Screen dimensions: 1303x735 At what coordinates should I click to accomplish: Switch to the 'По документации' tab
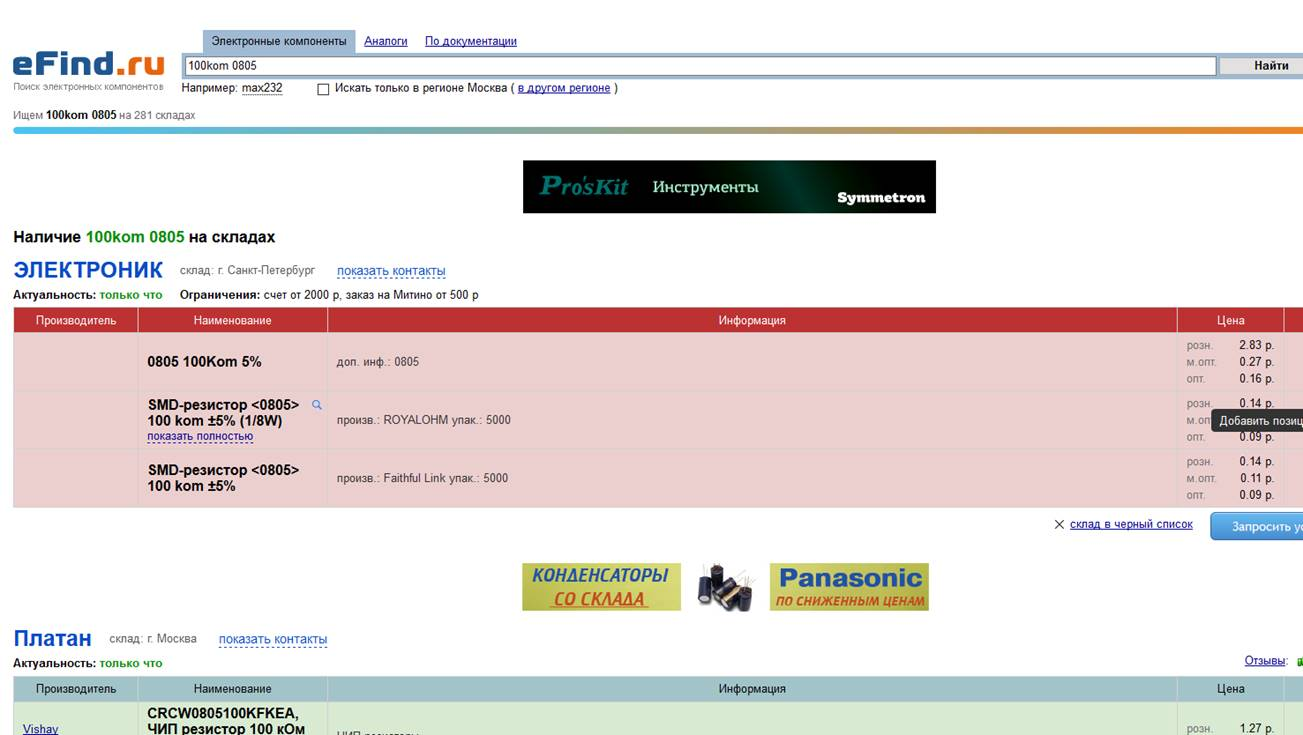(x=470, y=41)
